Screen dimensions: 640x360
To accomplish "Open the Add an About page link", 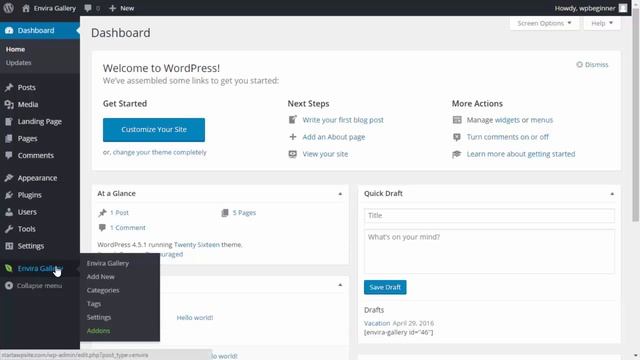I will (333, 137).
